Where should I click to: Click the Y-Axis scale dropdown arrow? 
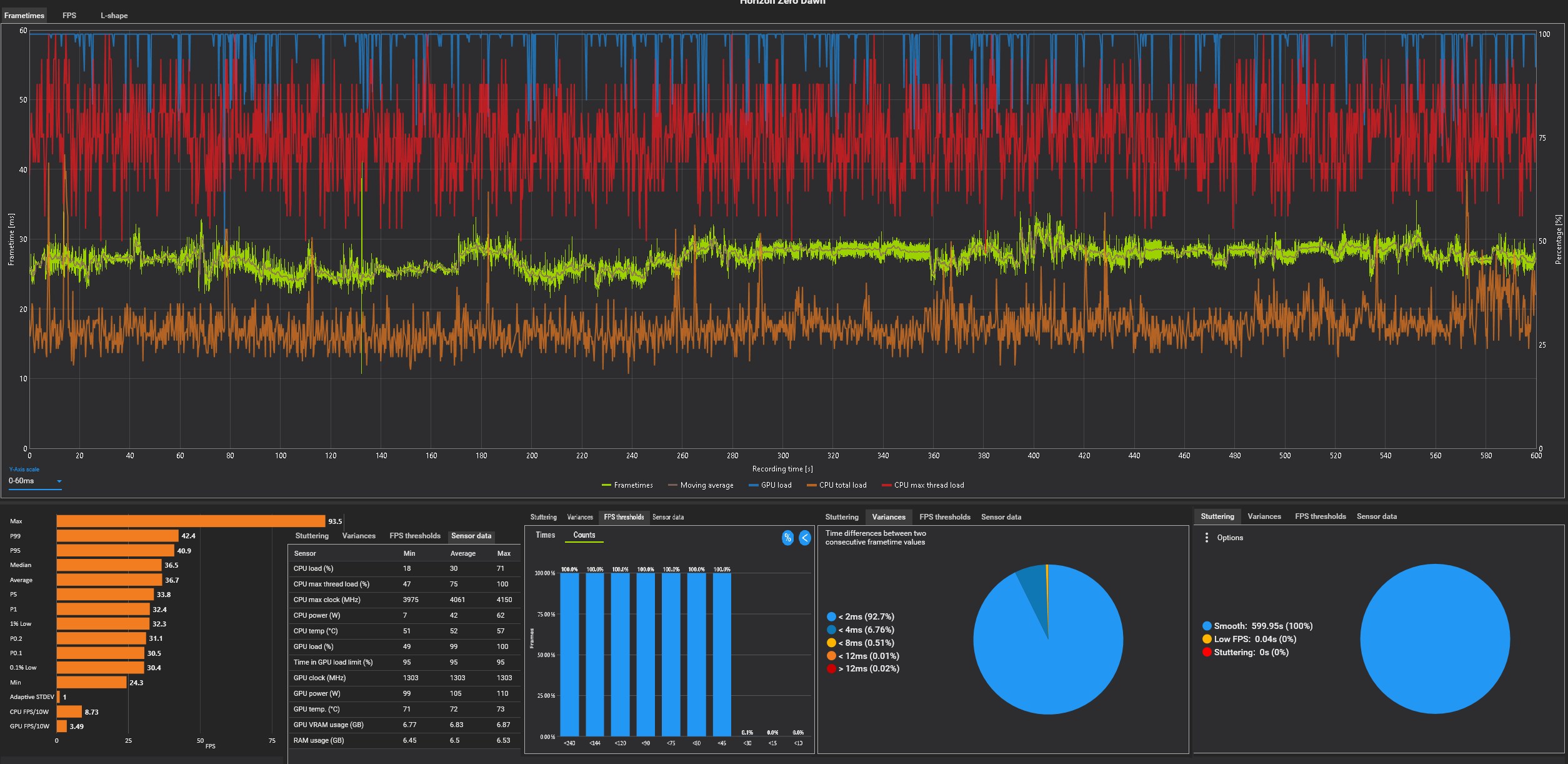click(x=59, y=481)
